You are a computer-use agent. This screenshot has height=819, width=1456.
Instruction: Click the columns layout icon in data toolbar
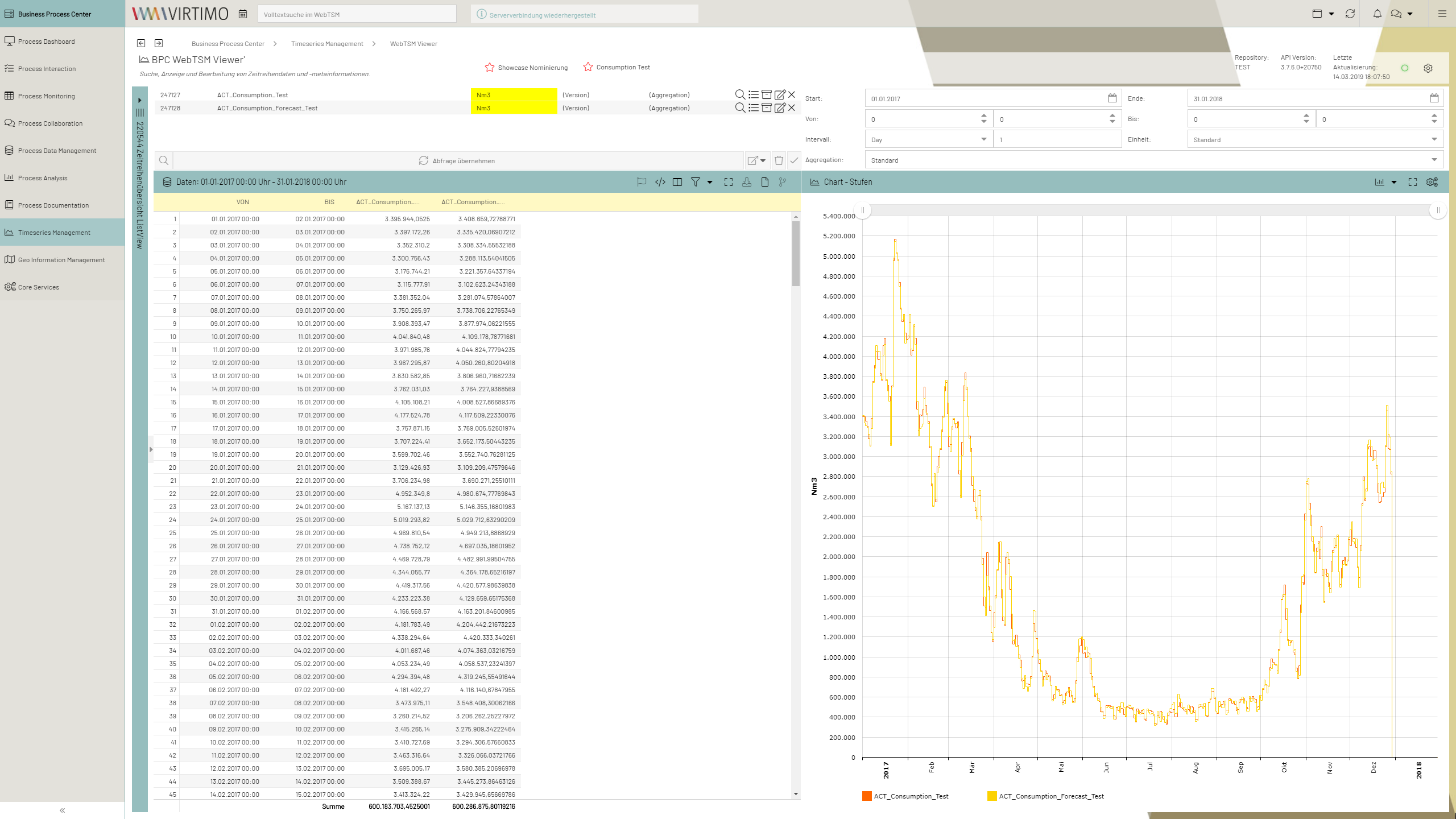click(677, 182)
